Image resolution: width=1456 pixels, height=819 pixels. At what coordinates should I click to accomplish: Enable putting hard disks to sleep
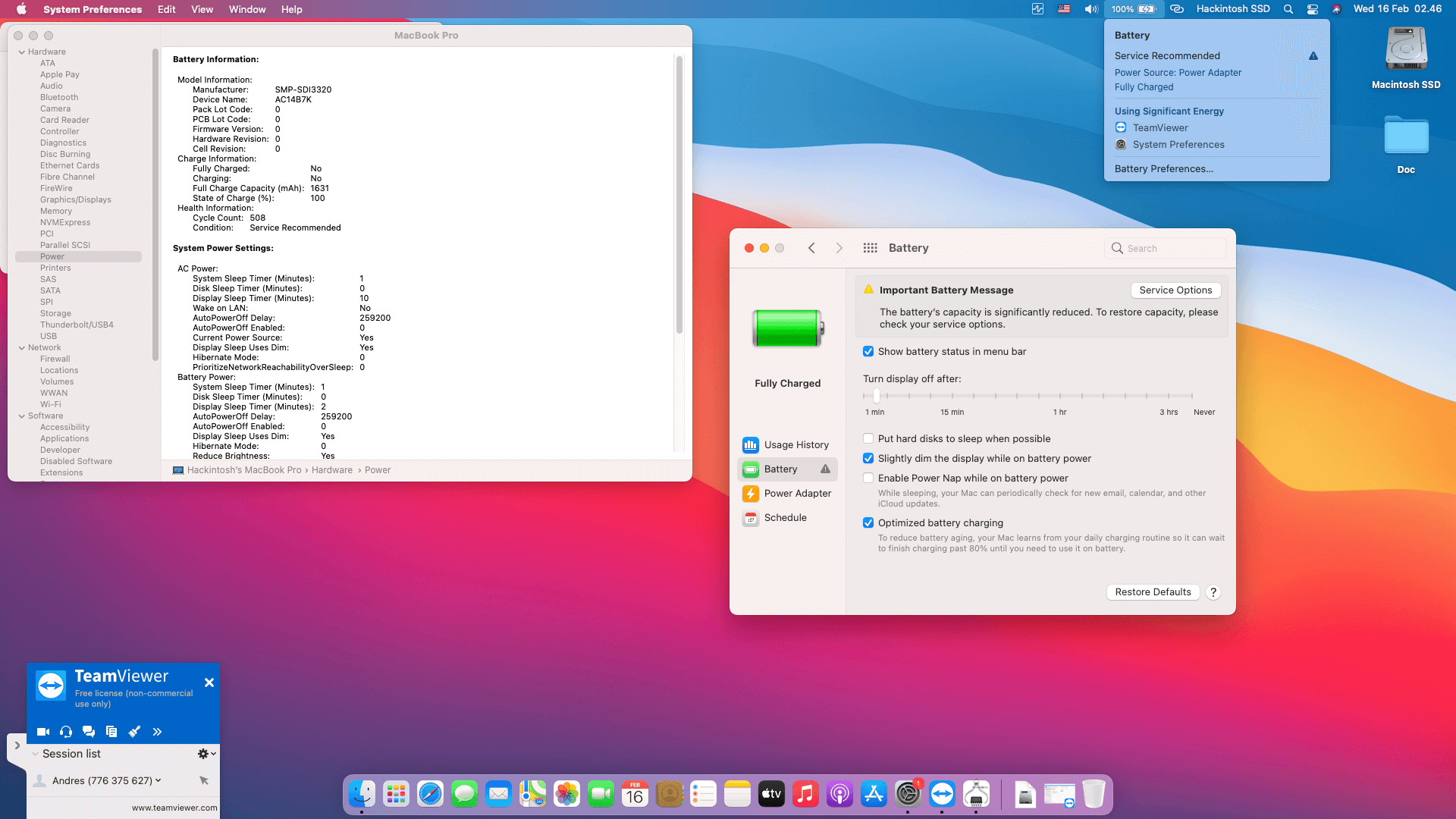(x=868, y=438)
